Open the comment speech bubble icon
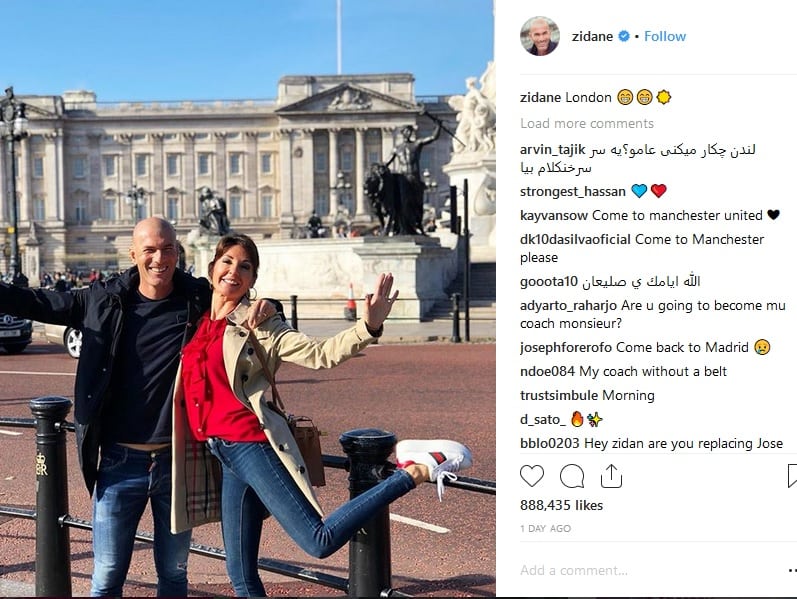The height and width of the screenshot is (599, 797). pyautogui.click(x=572, y=476)
